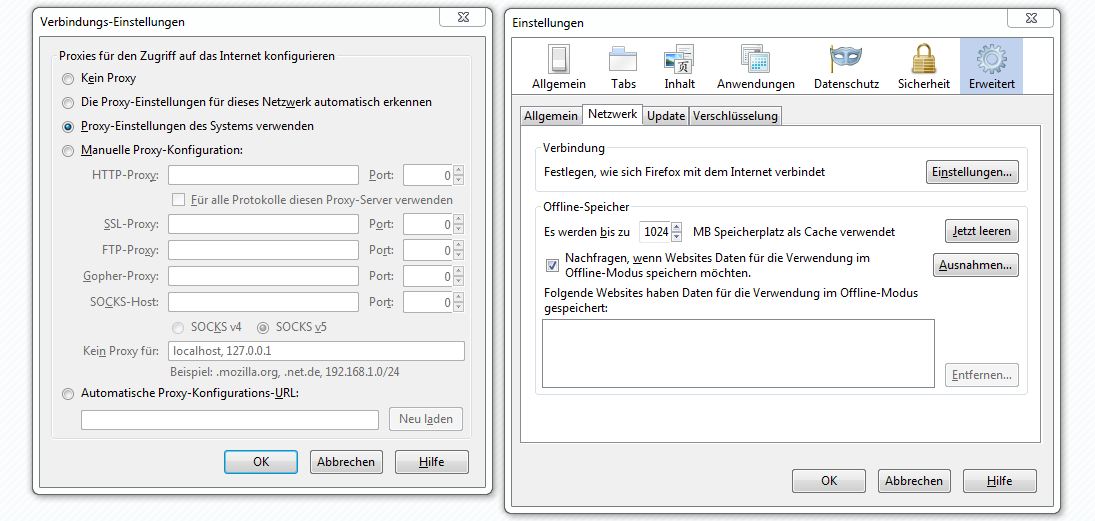
Task: Open the Erweitert gear category
Action: pos(992,68)
